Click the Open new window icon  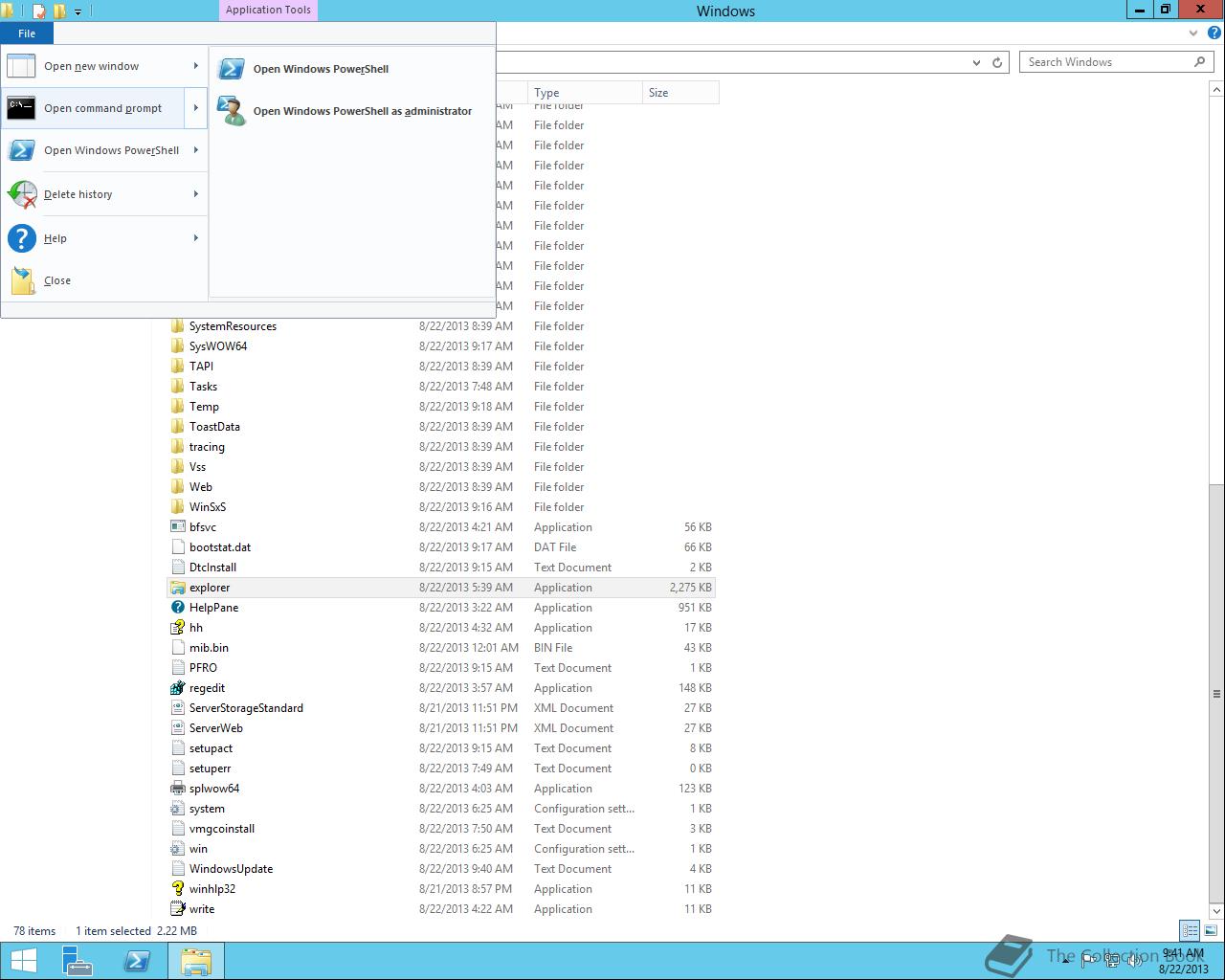(x=21, y=66)
